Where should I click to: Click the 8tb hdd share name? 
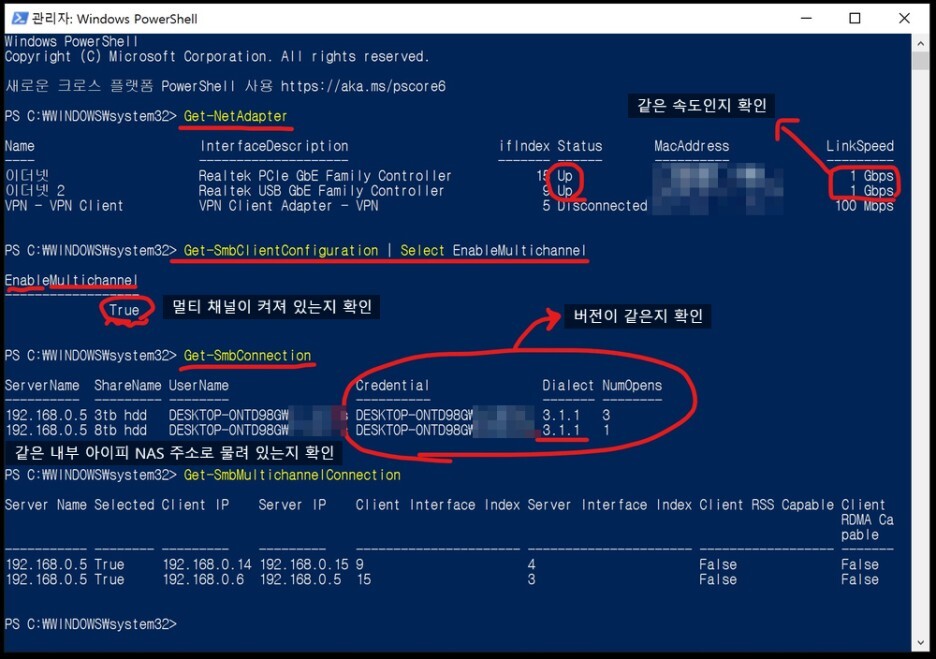(x=120, y=430)
